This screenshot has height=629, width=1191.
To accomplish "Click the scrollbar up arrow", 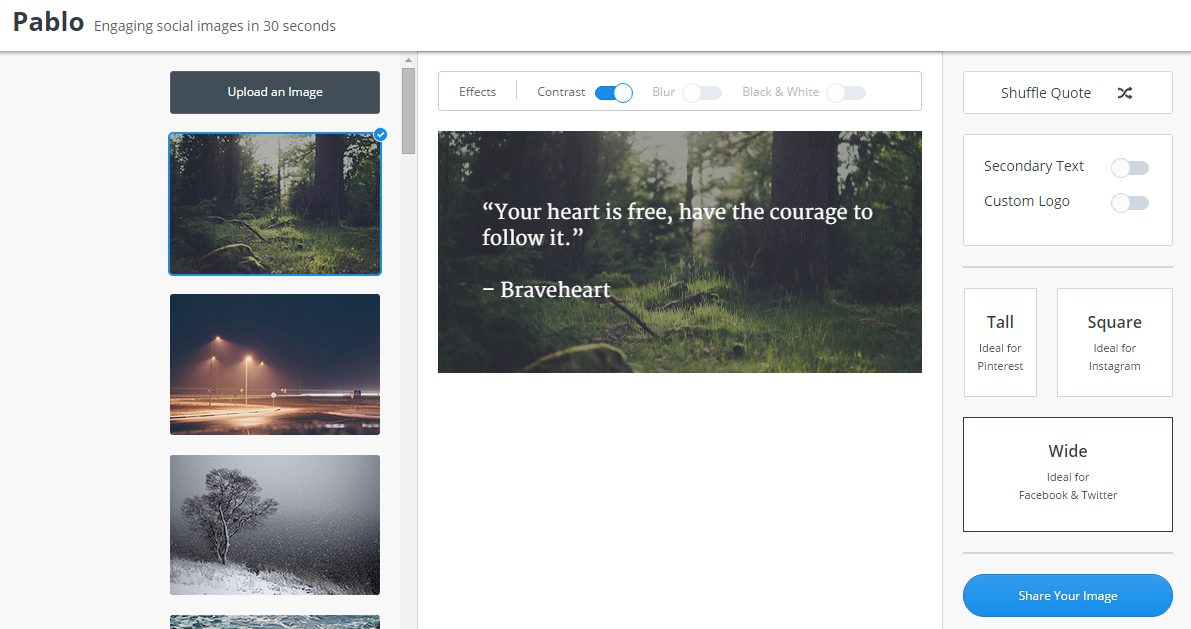I will click(409, 59).
